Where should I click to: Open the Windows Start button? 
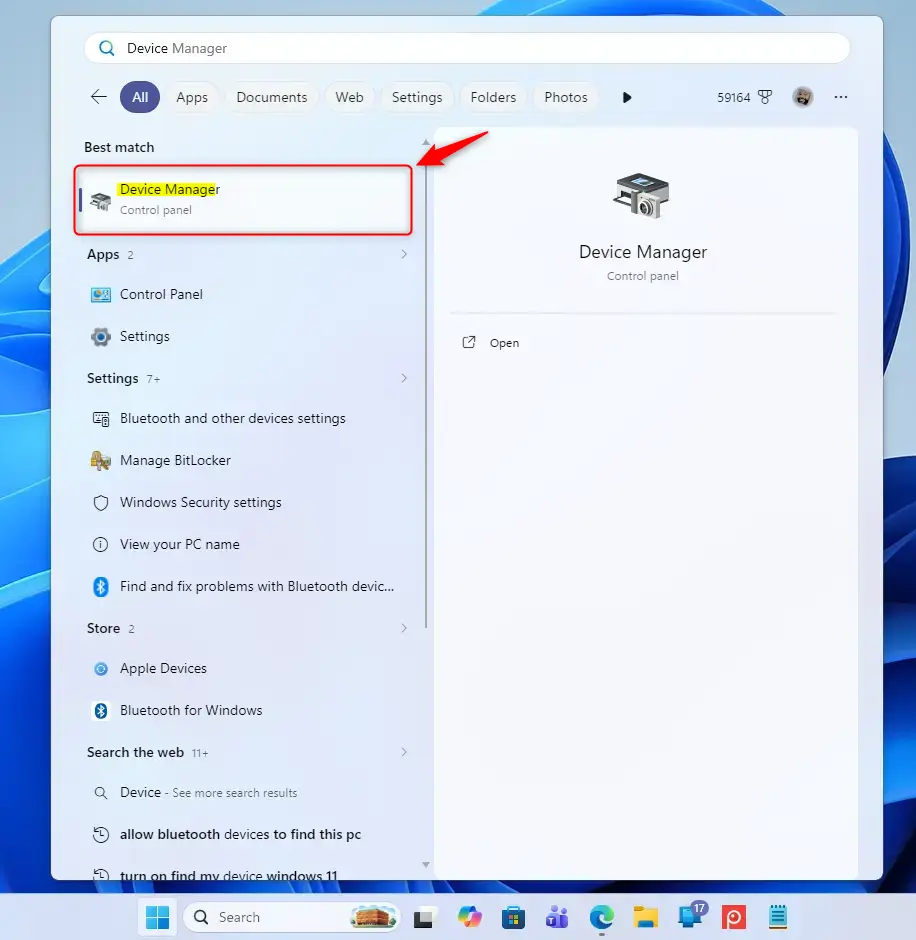(157, 917)
